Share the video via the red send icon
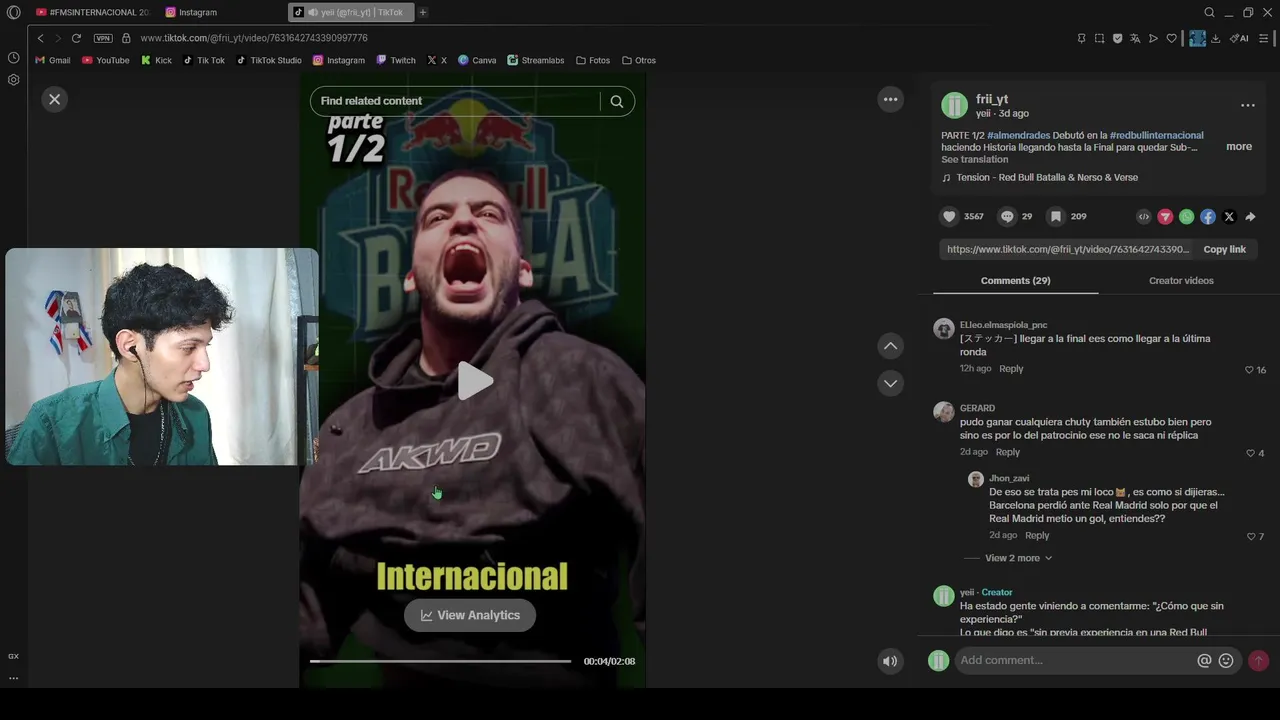This screenshot has width=1280, height=720. coord(1165,216)
